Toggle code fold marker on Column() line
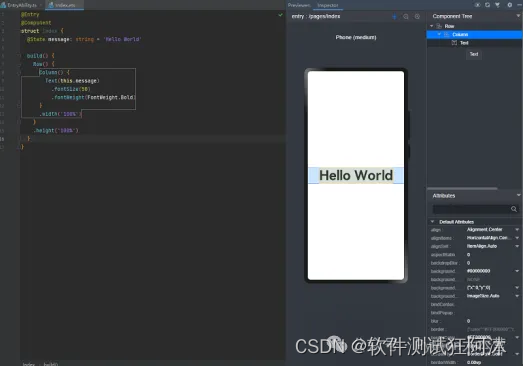 point(19,72)
